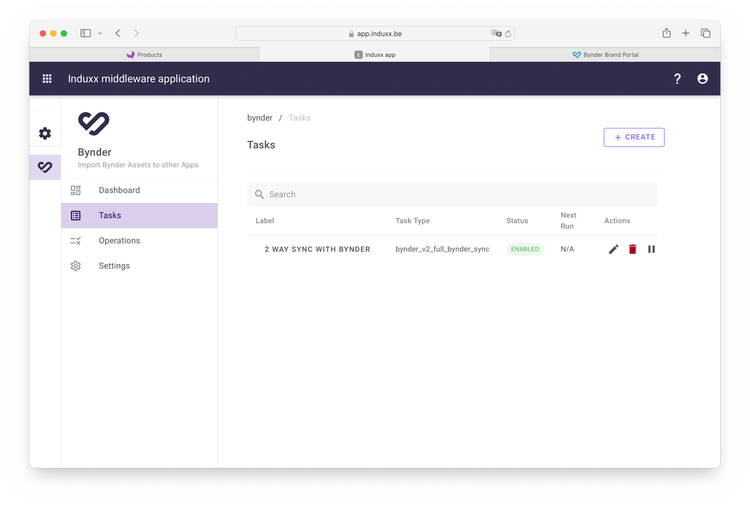Image resolution: width=750 pixels, height=507 pixels.
Task: Go to bynder breadcrumb link
Action: pyautogui.click(x=260, y=118)
